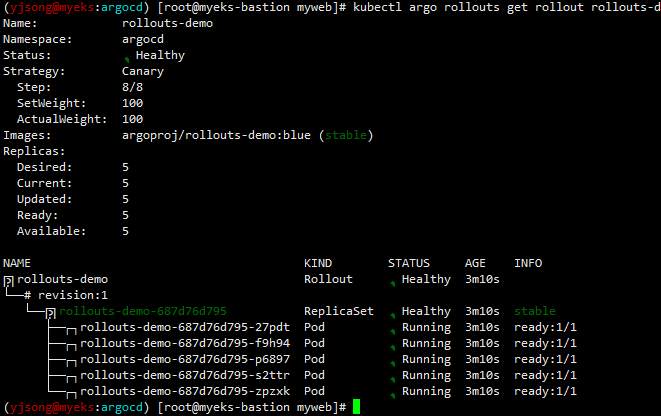Viewport: 661px width, 416px height.
Task: Click the 'ReplicaSet' kind cell
Action: 339,311
